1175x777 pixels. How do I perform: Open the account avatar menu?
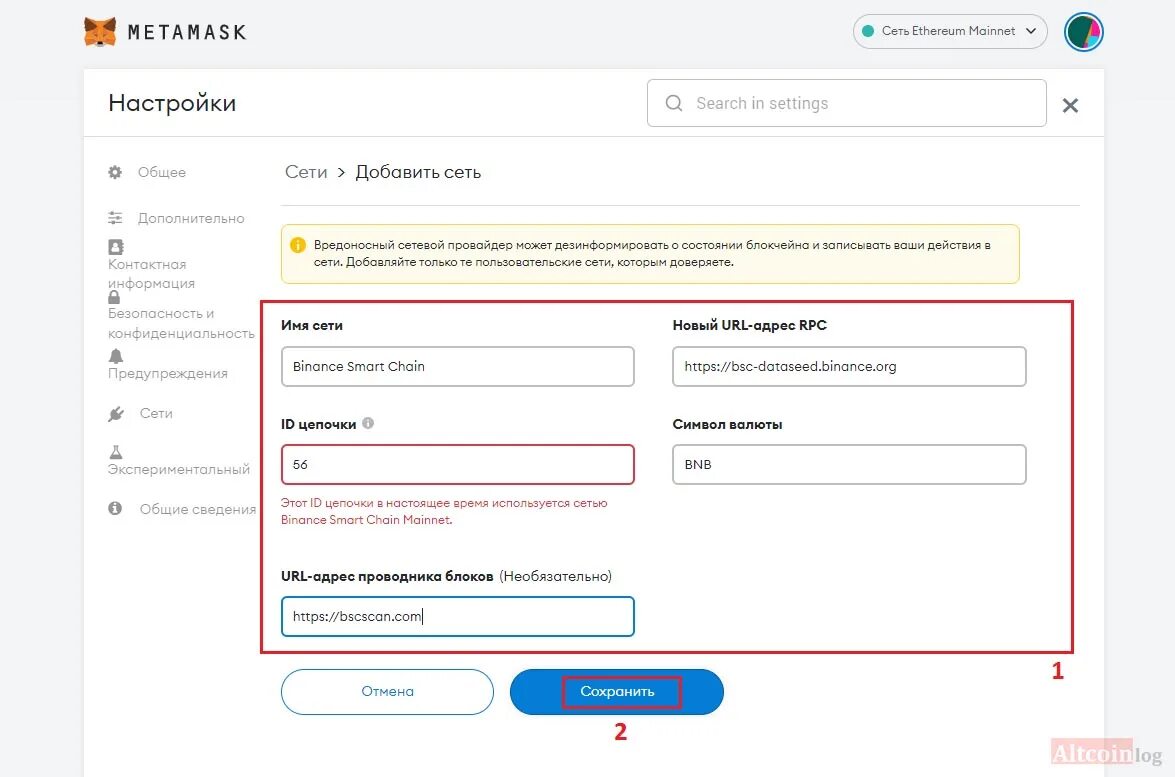pyautogui.click(x=1084, y=32)
